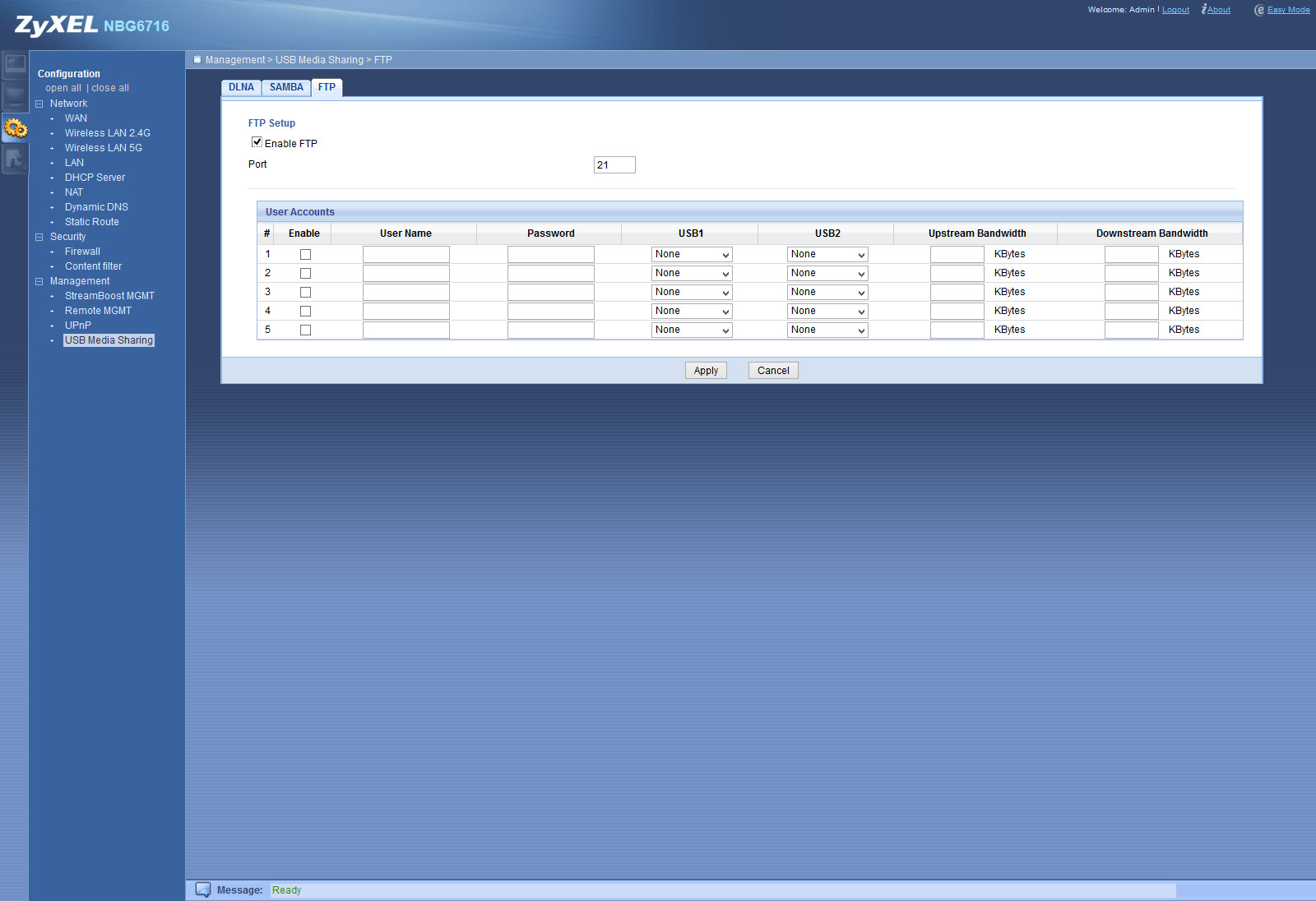The width and height of the screenshot is (1316, 901).
Task: Click the status monitor sidebar icon
Action: [15, 64]
